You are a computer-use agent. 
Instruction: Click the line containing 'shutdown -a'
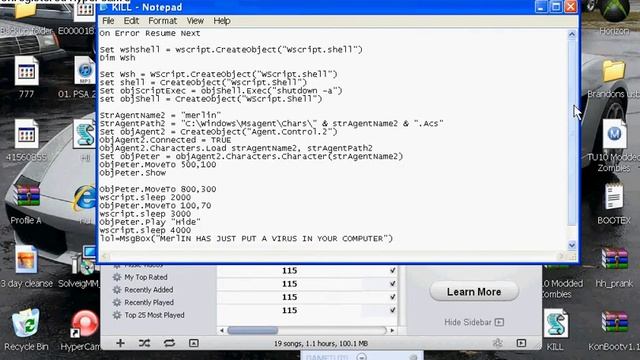coord(221,91)
